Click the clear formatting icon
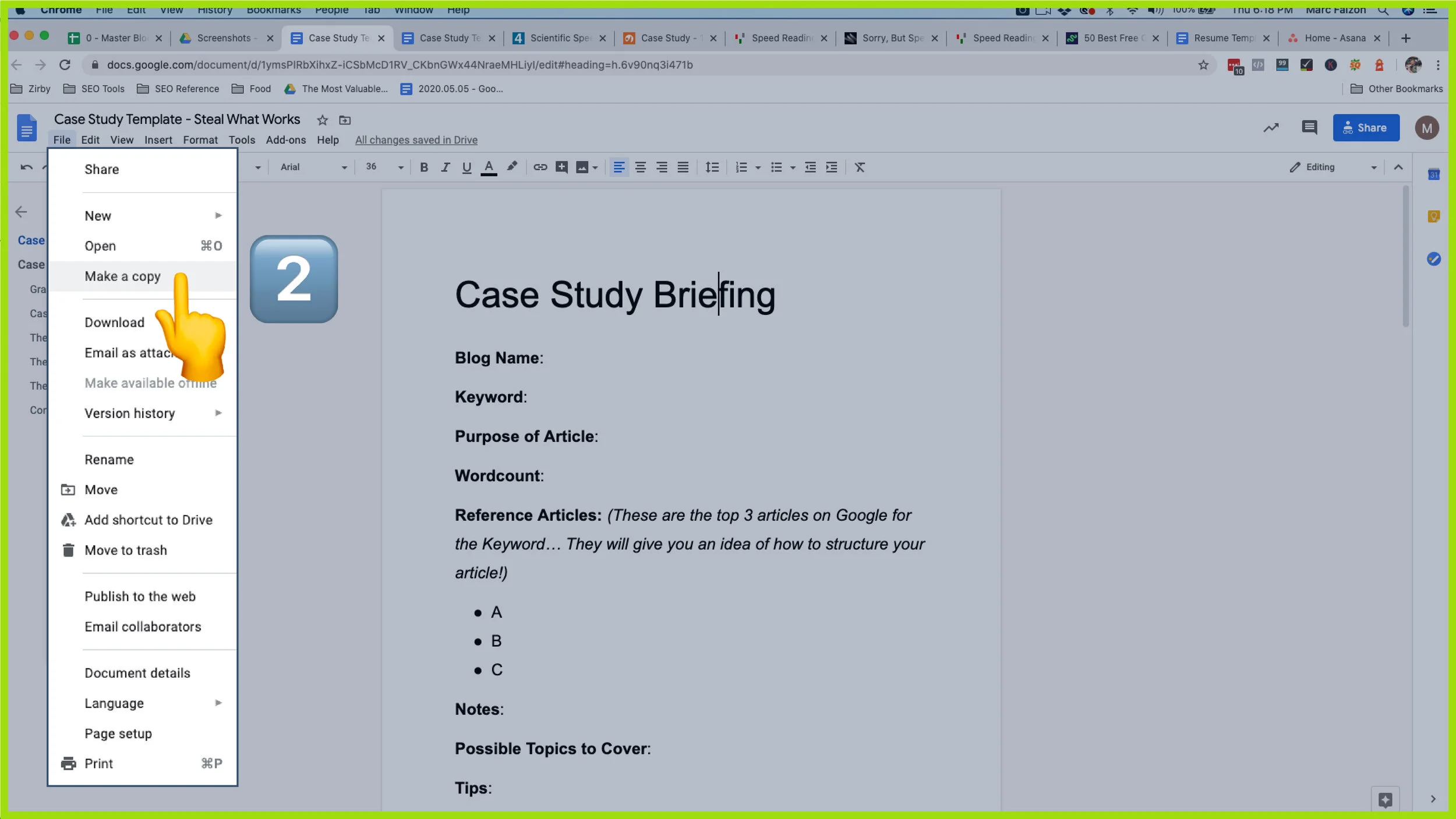This screenshot has height=819, width=1456. click(860, 168)
